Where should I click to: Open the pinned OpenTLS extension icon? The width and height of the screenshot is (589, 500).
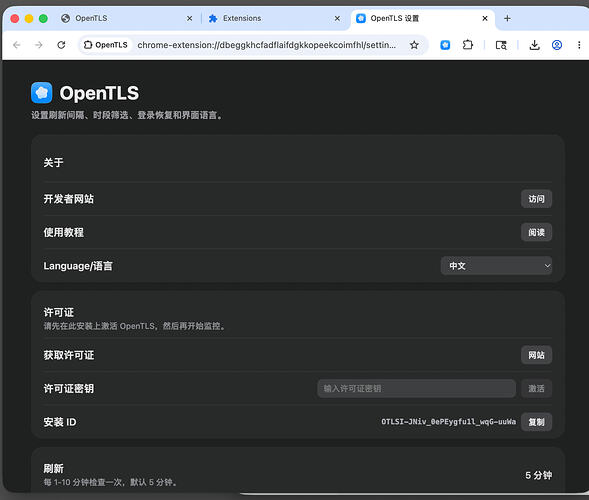(445, 45)
